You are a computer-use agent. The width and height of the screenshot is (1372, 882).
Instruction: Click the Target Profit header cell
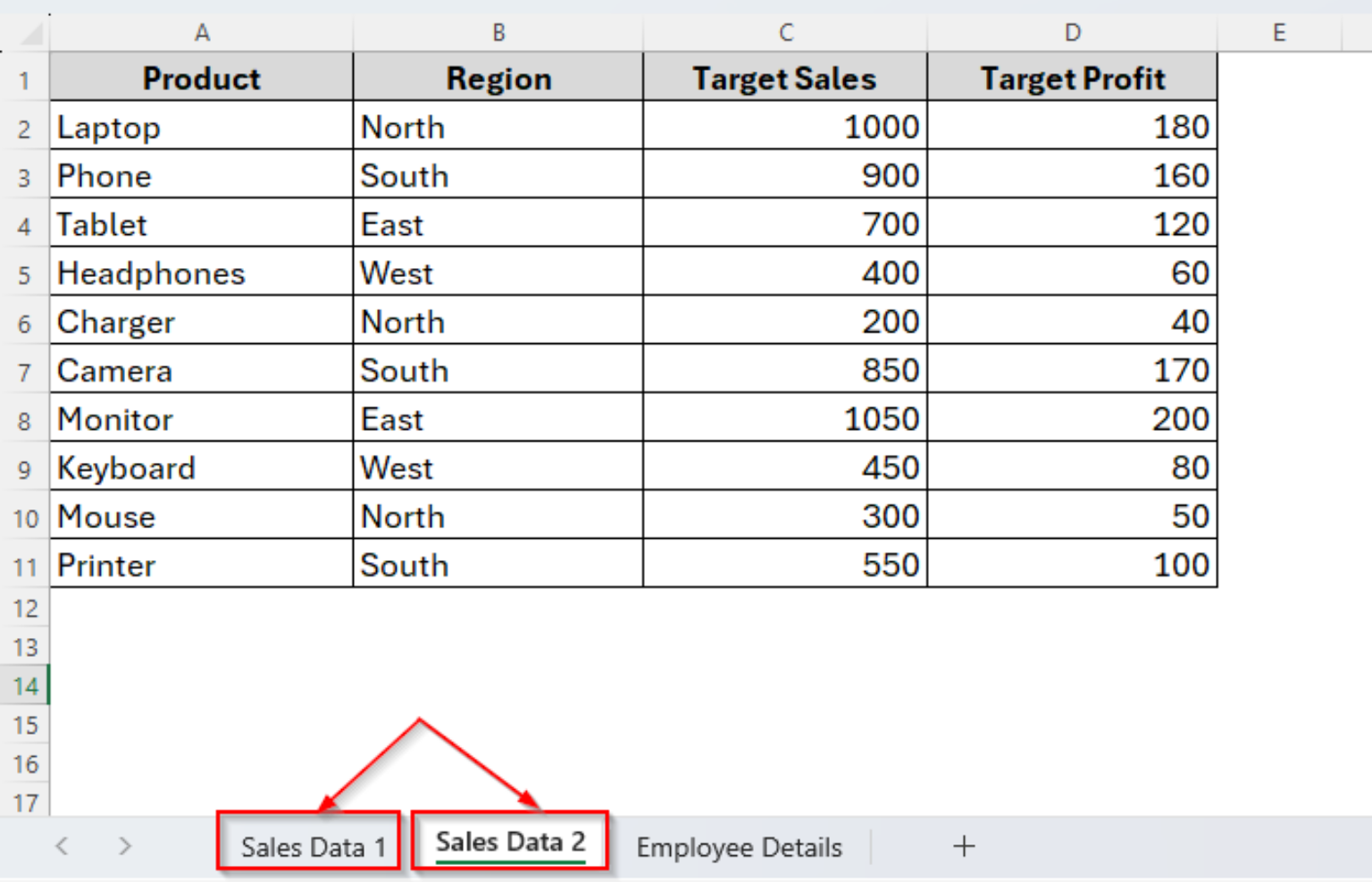pos(1072,78)
